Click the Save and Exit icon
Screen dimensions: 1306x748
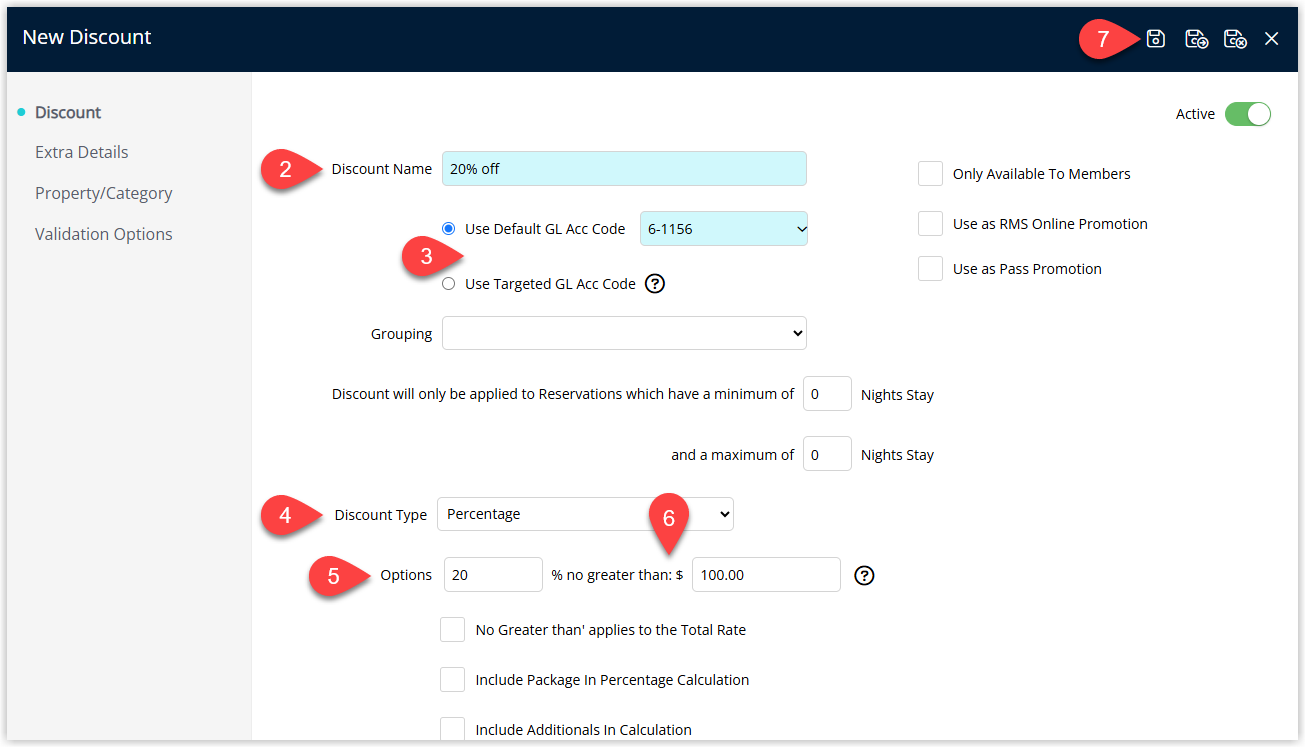click(x=1235, y=39)
